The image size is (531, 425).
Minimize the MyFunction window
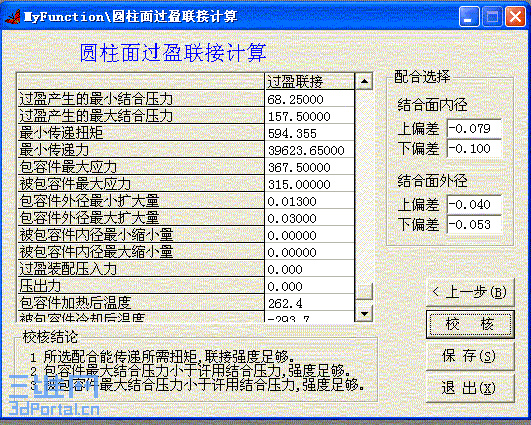[x=469, y=17]
